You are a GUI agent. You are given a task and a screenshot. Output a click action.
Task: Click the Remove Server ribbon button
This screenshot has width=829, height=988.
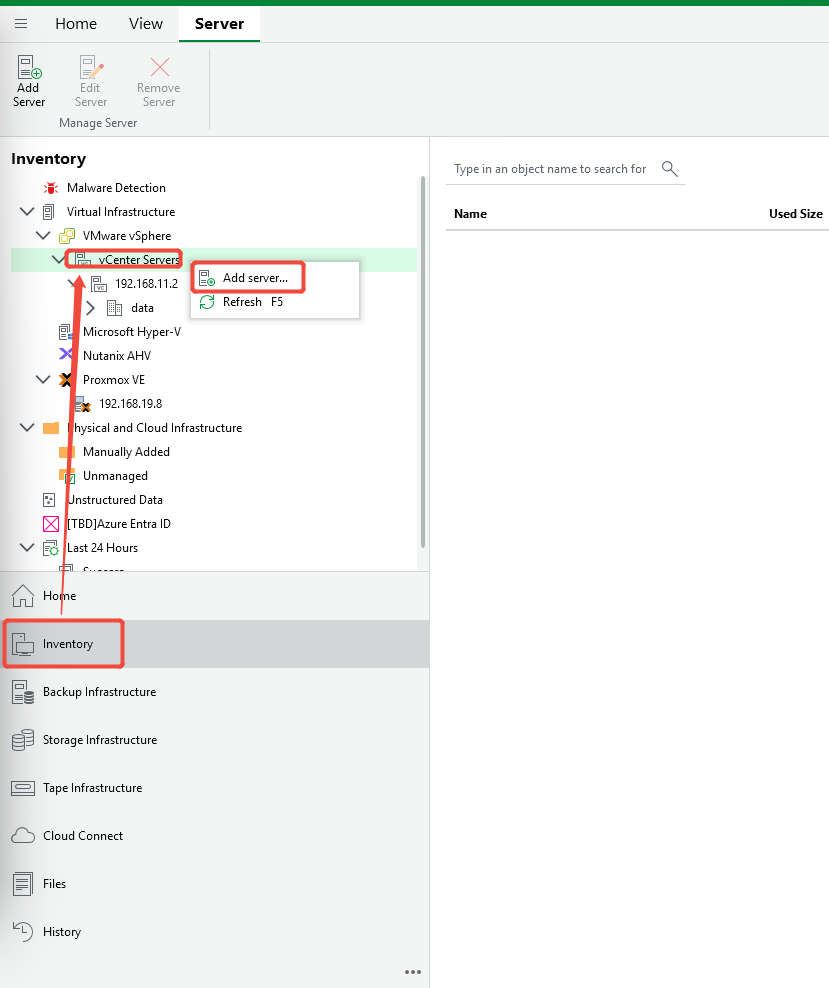tap(159, 81)
